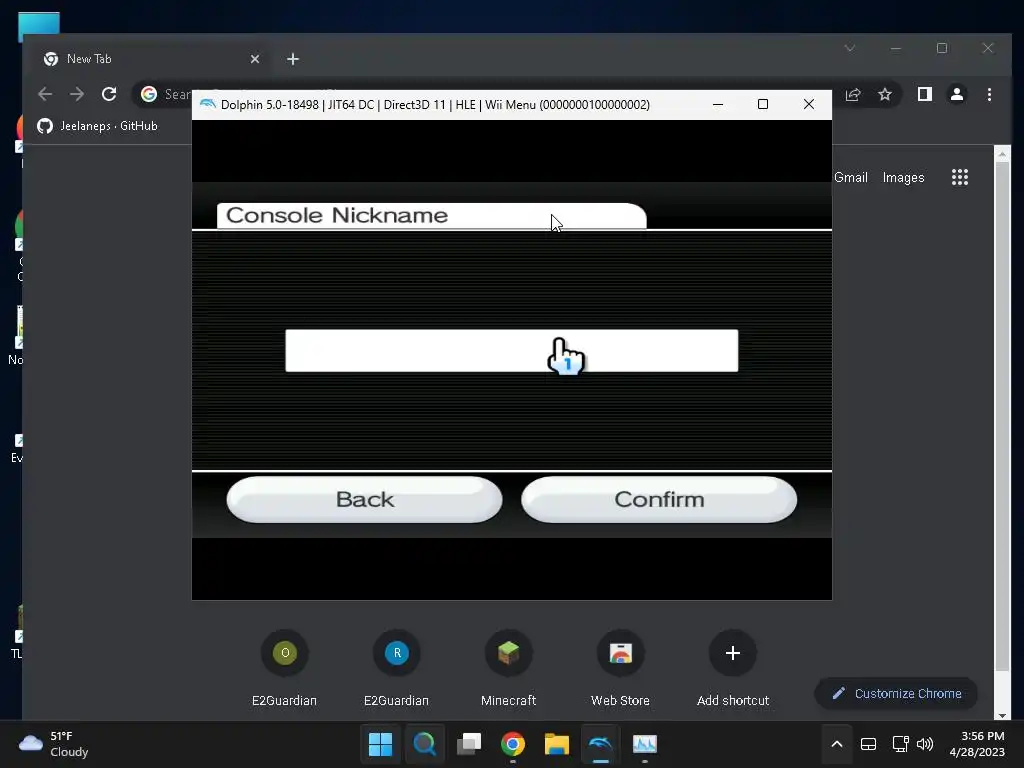Open network tray icon
The height and width of the screenshot is (768, 1024).
point(900,744)
